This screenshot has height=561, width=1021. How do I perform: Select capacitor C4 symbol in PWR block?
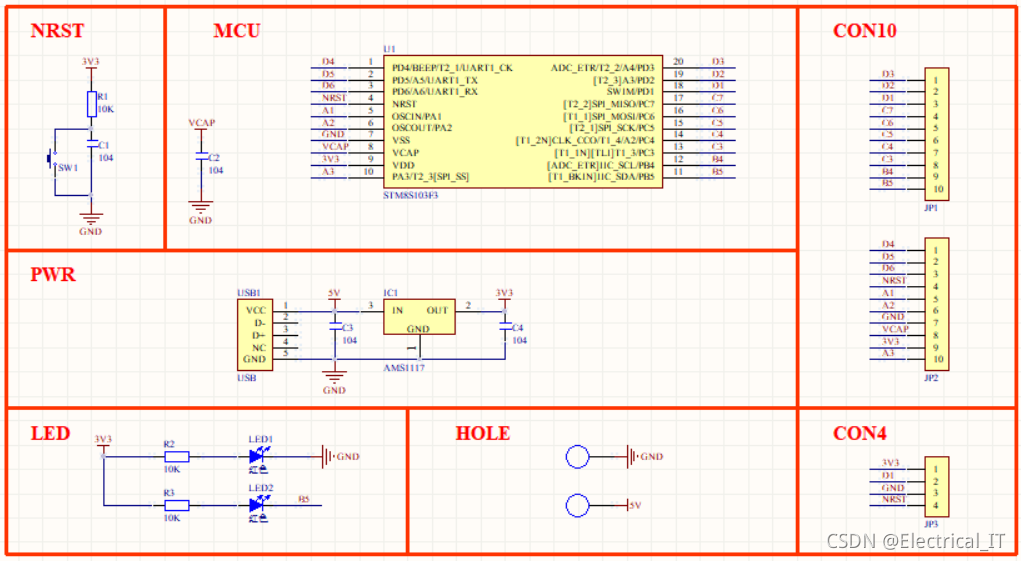[x=505, y=327]
